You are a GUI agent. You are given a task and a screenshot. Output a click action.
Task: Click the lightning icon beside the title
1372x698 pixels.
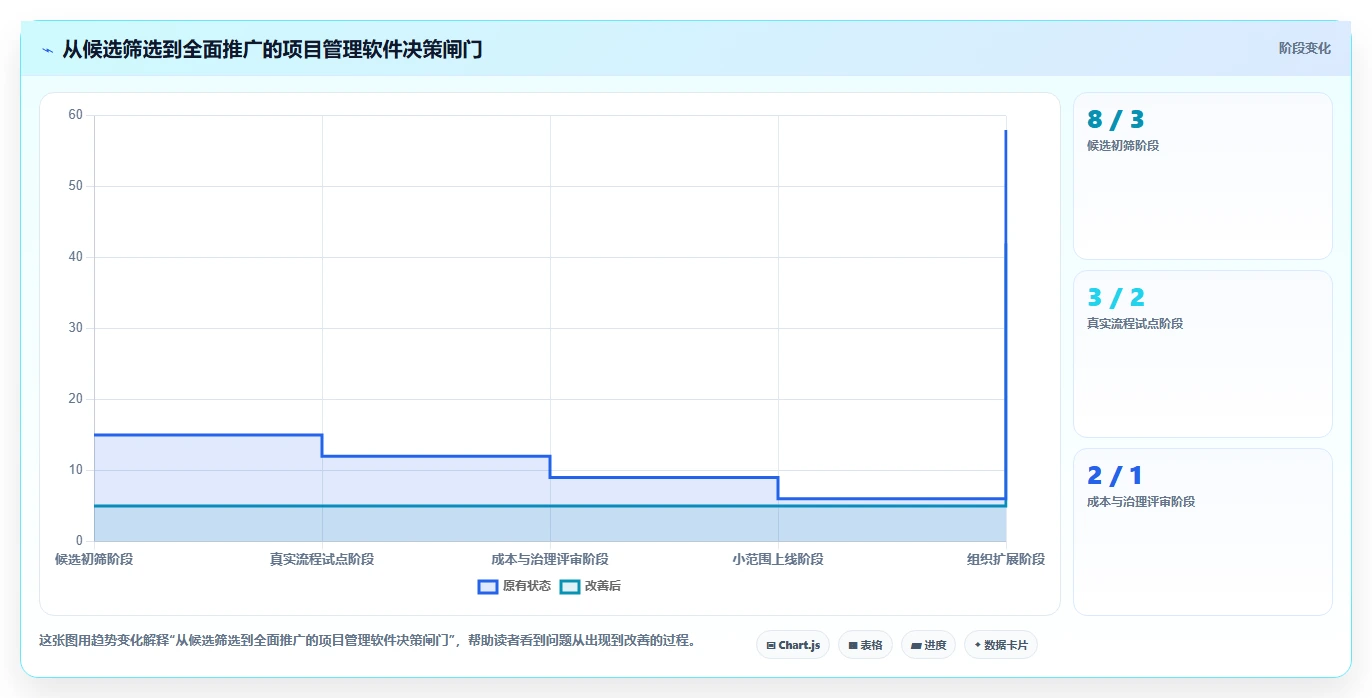(x=48, y=50)
